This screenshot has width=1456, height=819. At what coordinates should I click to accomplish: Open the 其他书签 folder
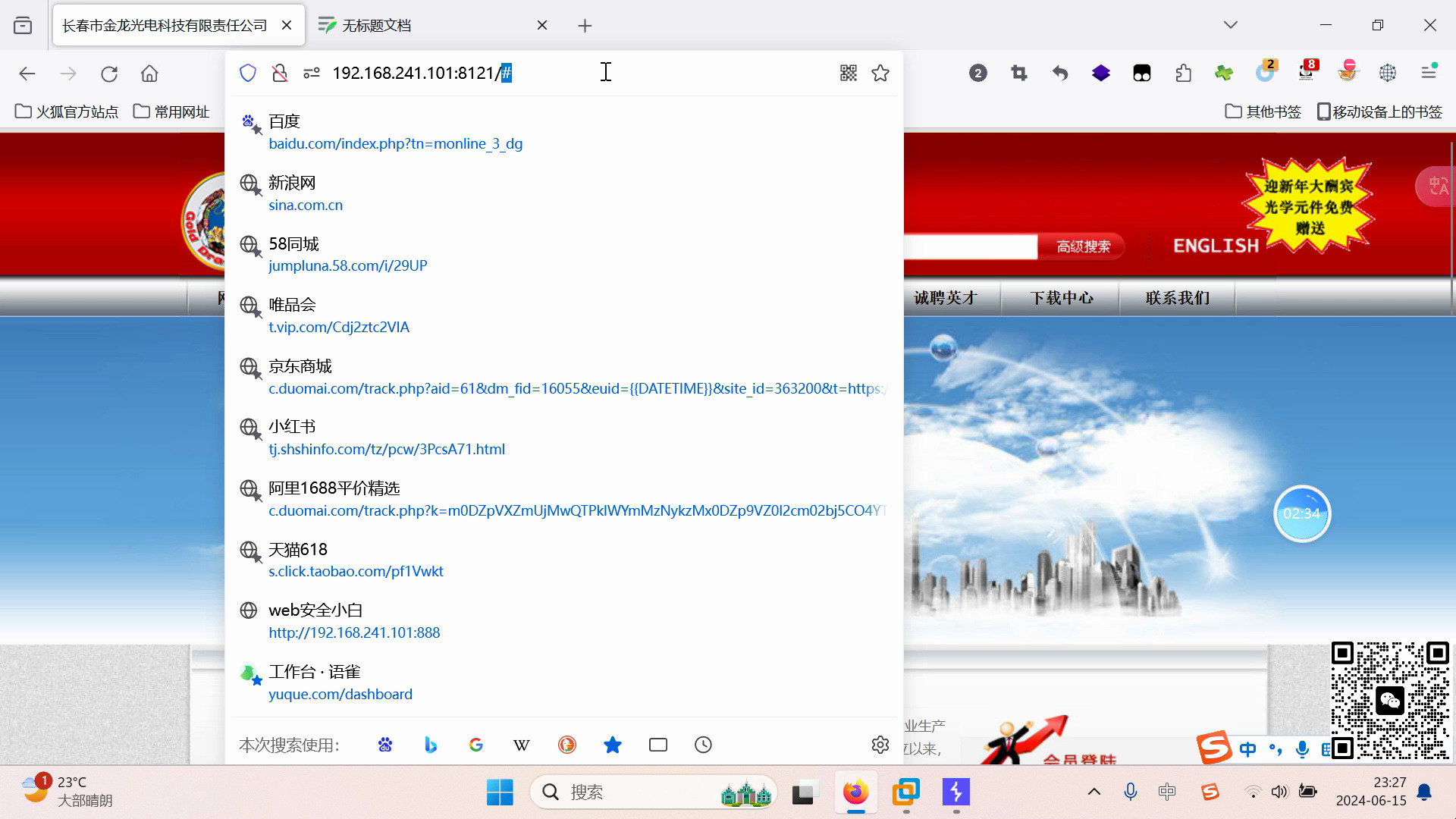pos(1263,111)
